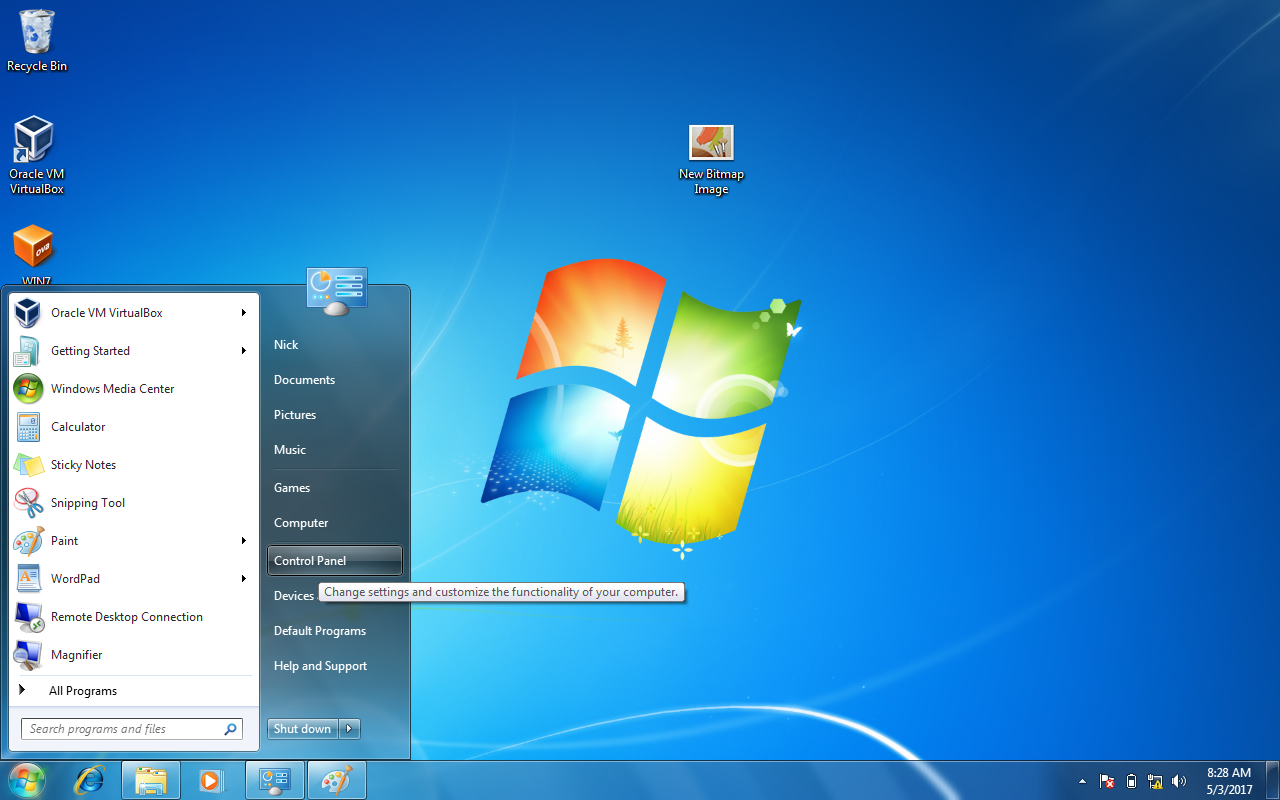Expand Oracle VM VirtualBox jump list arrow
1280x800 pixels.
[x=243, y=313]
